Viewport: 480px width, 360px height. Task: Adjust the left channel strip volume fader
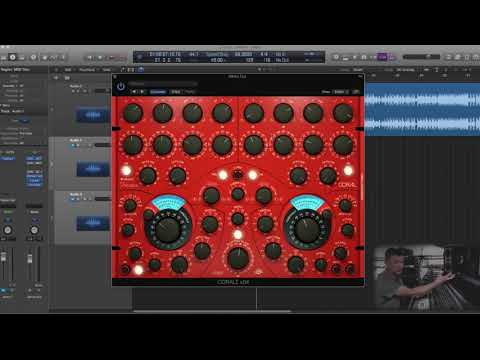[x=3, y=257]
